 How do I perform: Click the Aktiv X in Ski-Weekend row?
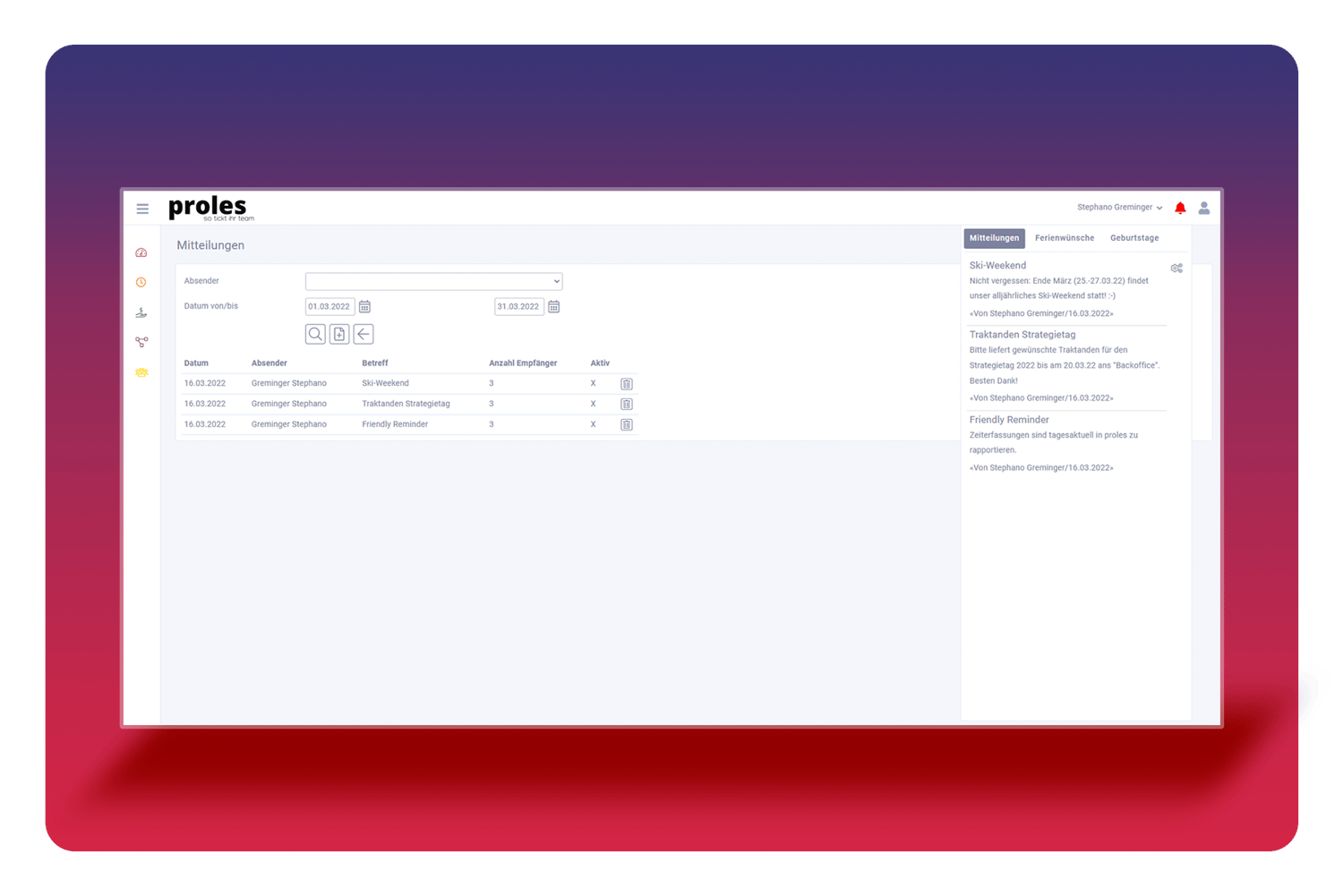click(x=593, y=383)
